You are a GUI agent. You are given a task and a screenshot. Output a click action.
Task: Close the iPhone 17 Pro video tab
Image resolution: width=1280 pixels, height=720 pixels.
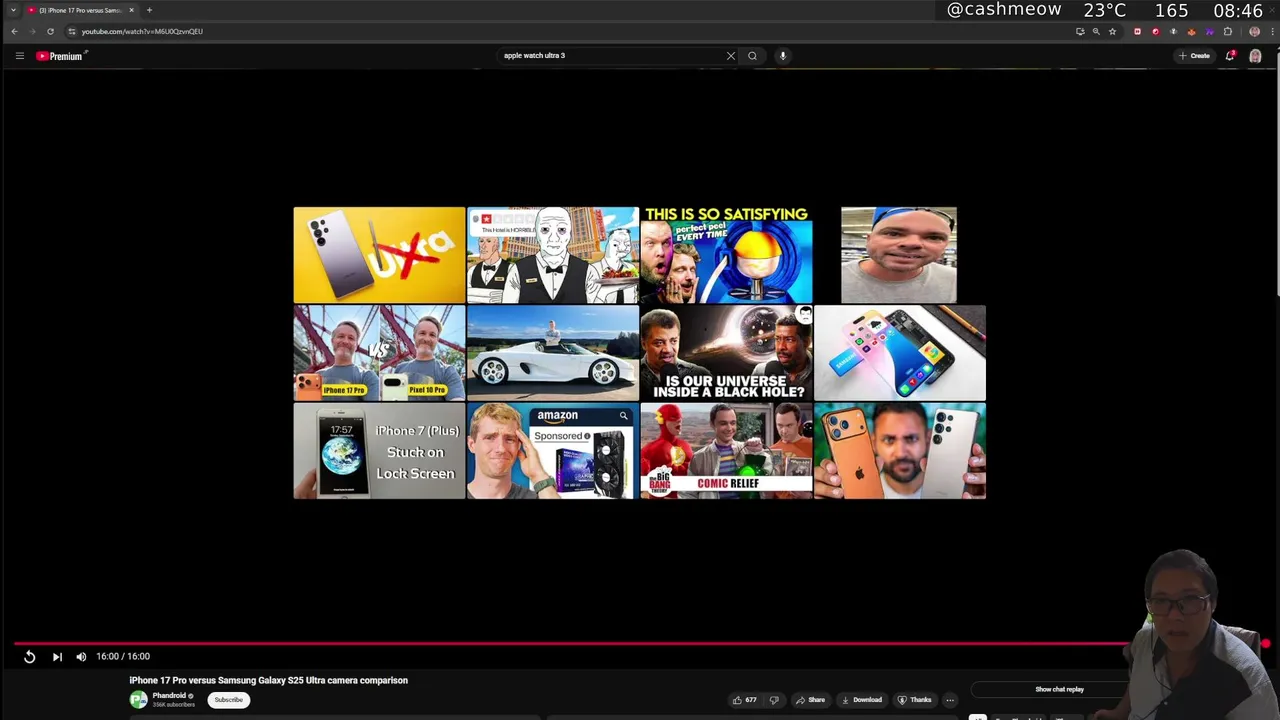pos(131,10)
